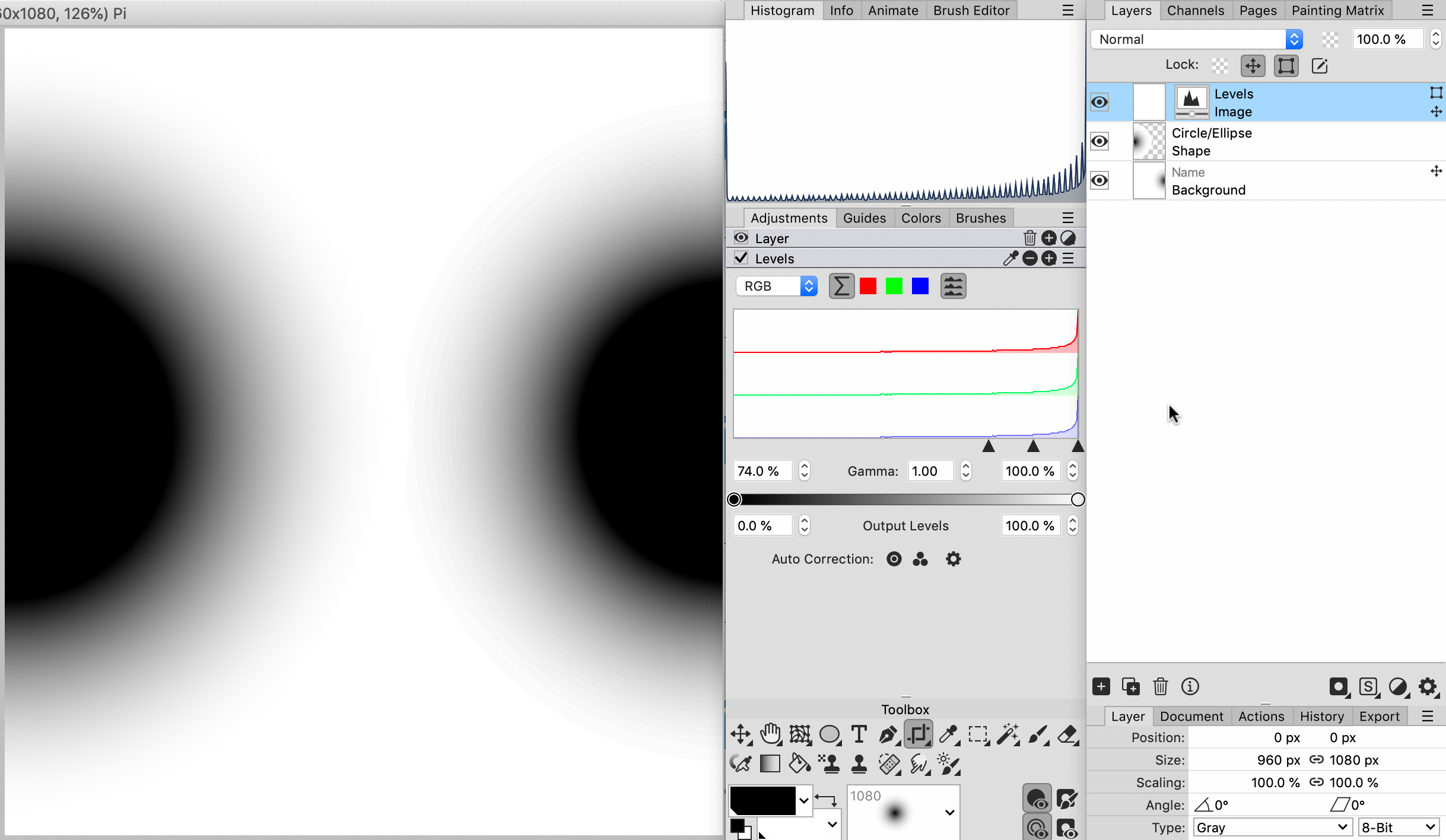Open the RGB channel dropdown
1446x840 pixels.
pyautogui.click(x=777, y=286)
